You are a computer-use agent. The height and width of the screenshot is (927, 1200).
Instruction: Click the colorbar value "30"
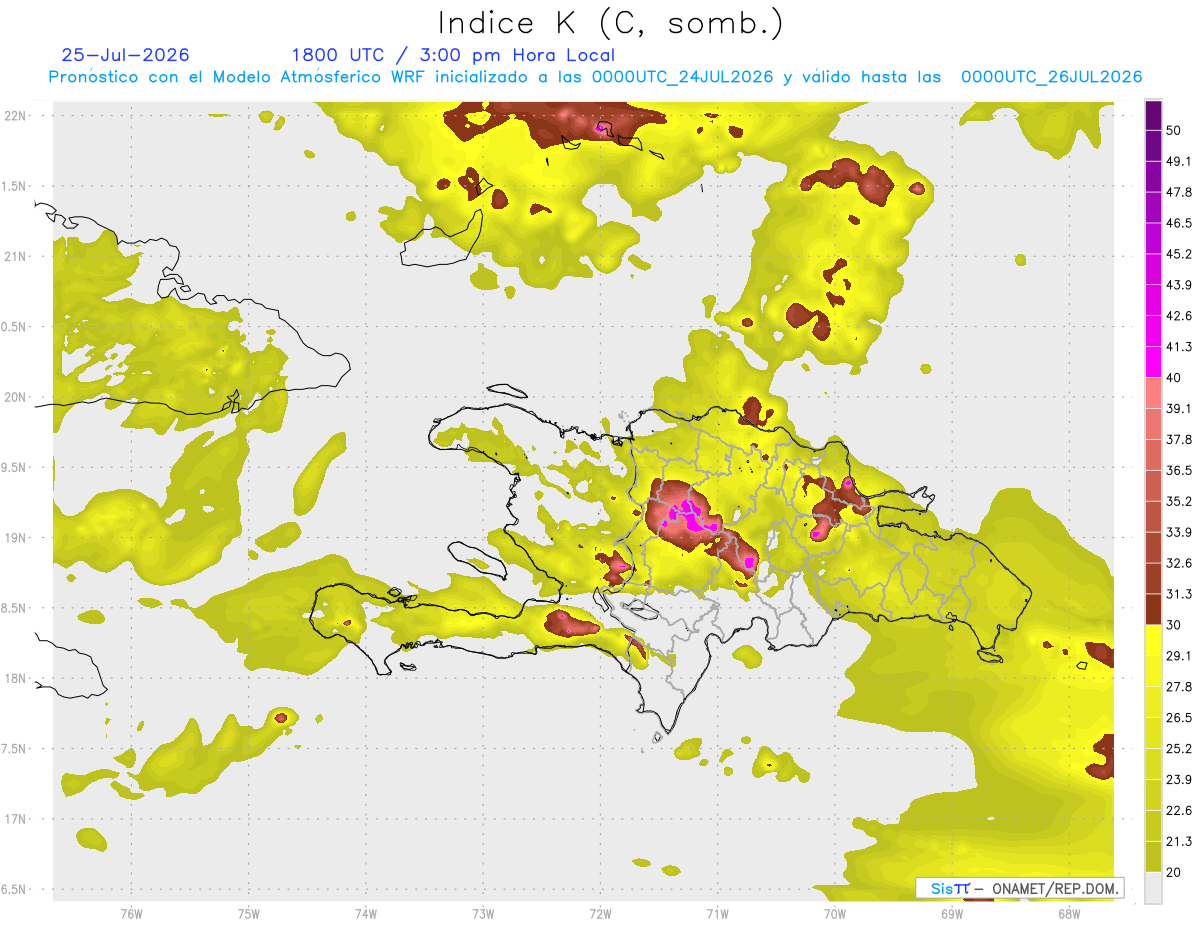pyautogui.click(x=1174, y=625)
